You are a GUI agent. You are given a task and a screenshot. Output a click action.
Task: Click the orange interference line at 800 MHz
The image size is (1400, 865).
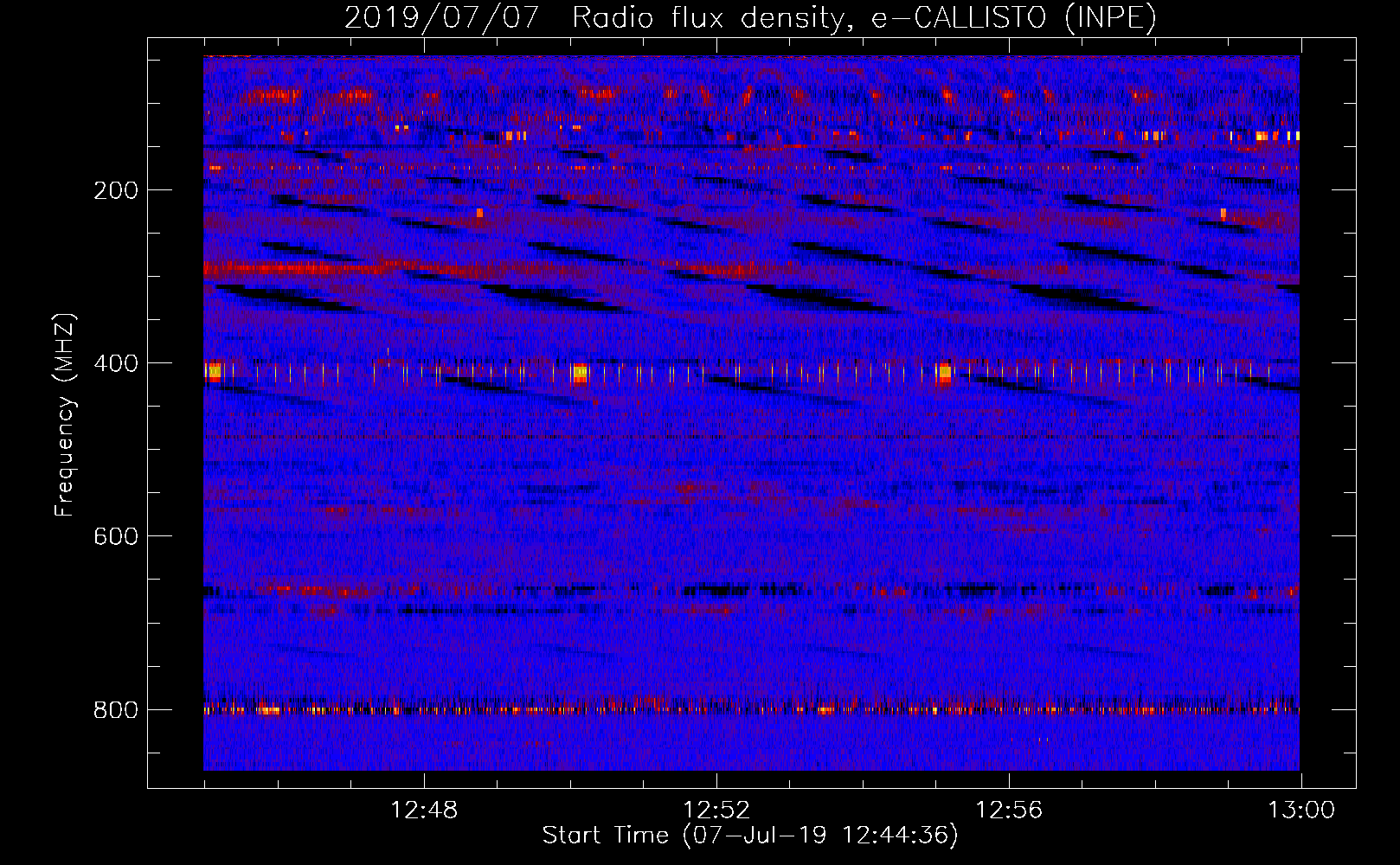coord(751,710)
